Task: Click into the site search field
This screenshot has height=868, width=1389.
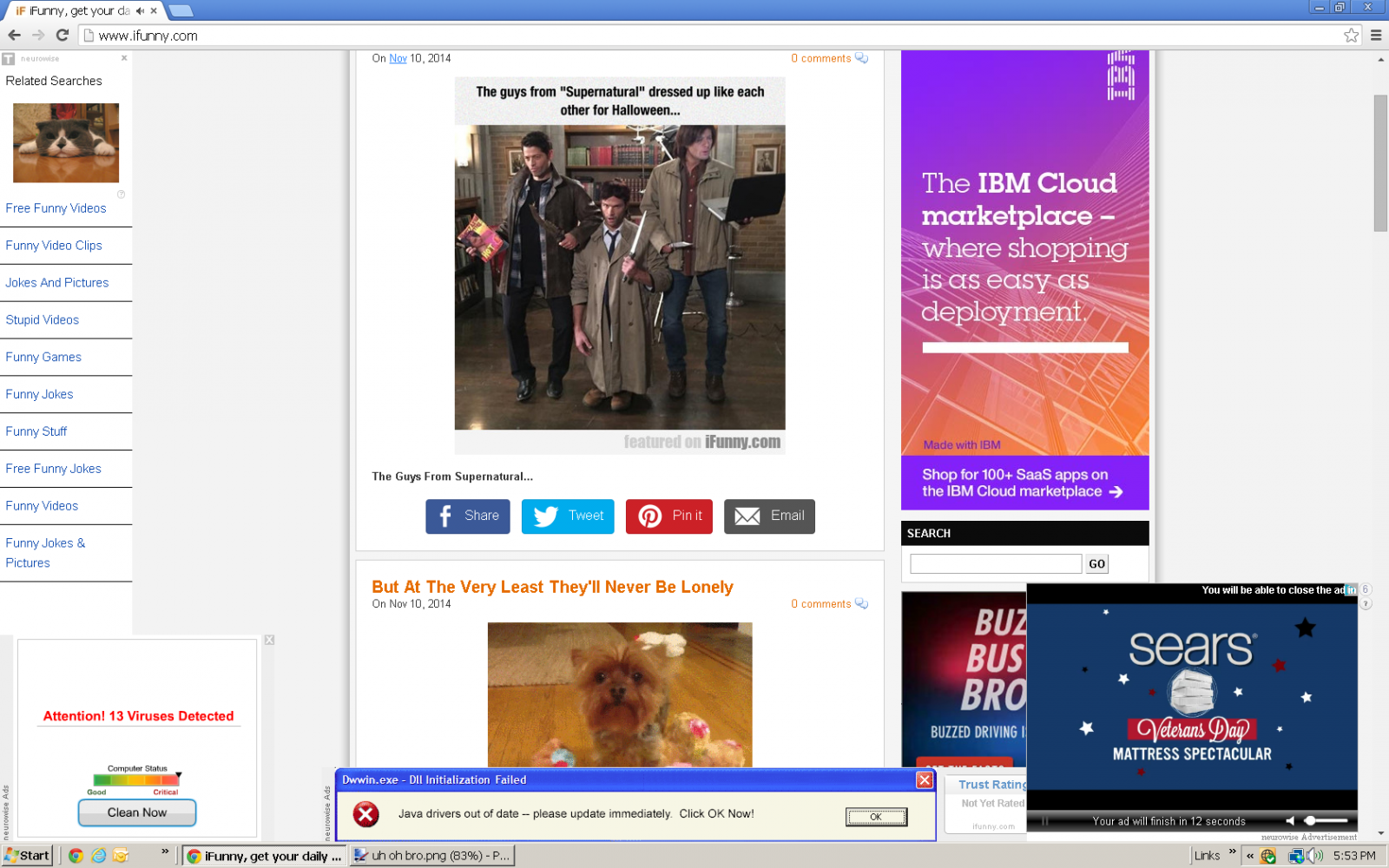Action: [996, 564]
